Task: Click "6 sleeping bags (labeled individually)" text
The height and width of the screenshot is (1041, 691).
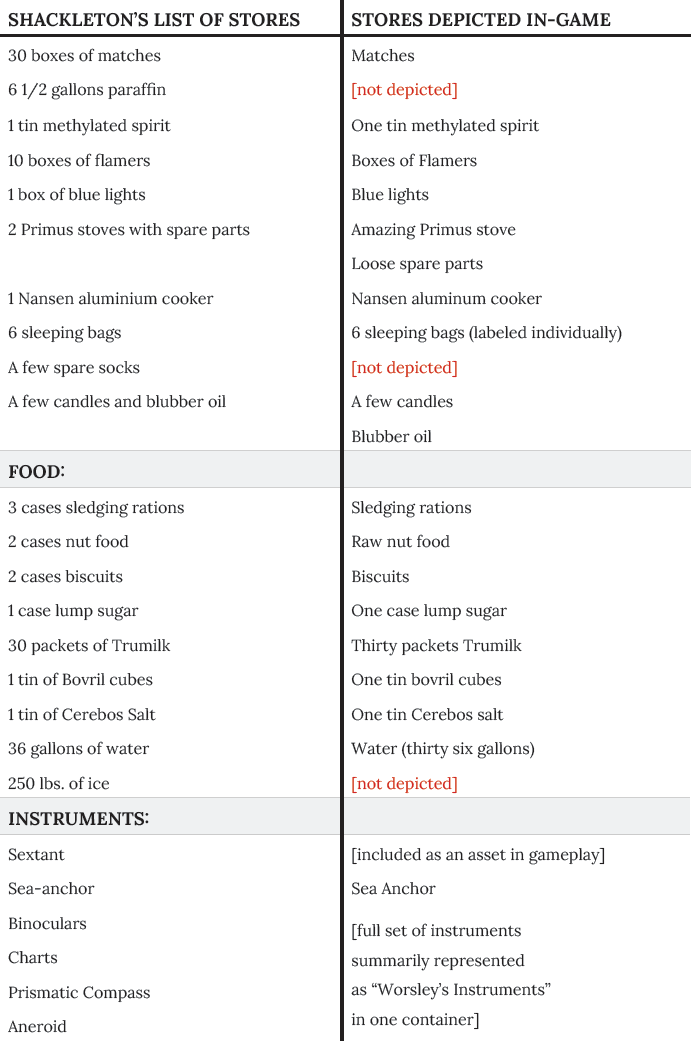Action: [x=486, y=333]
